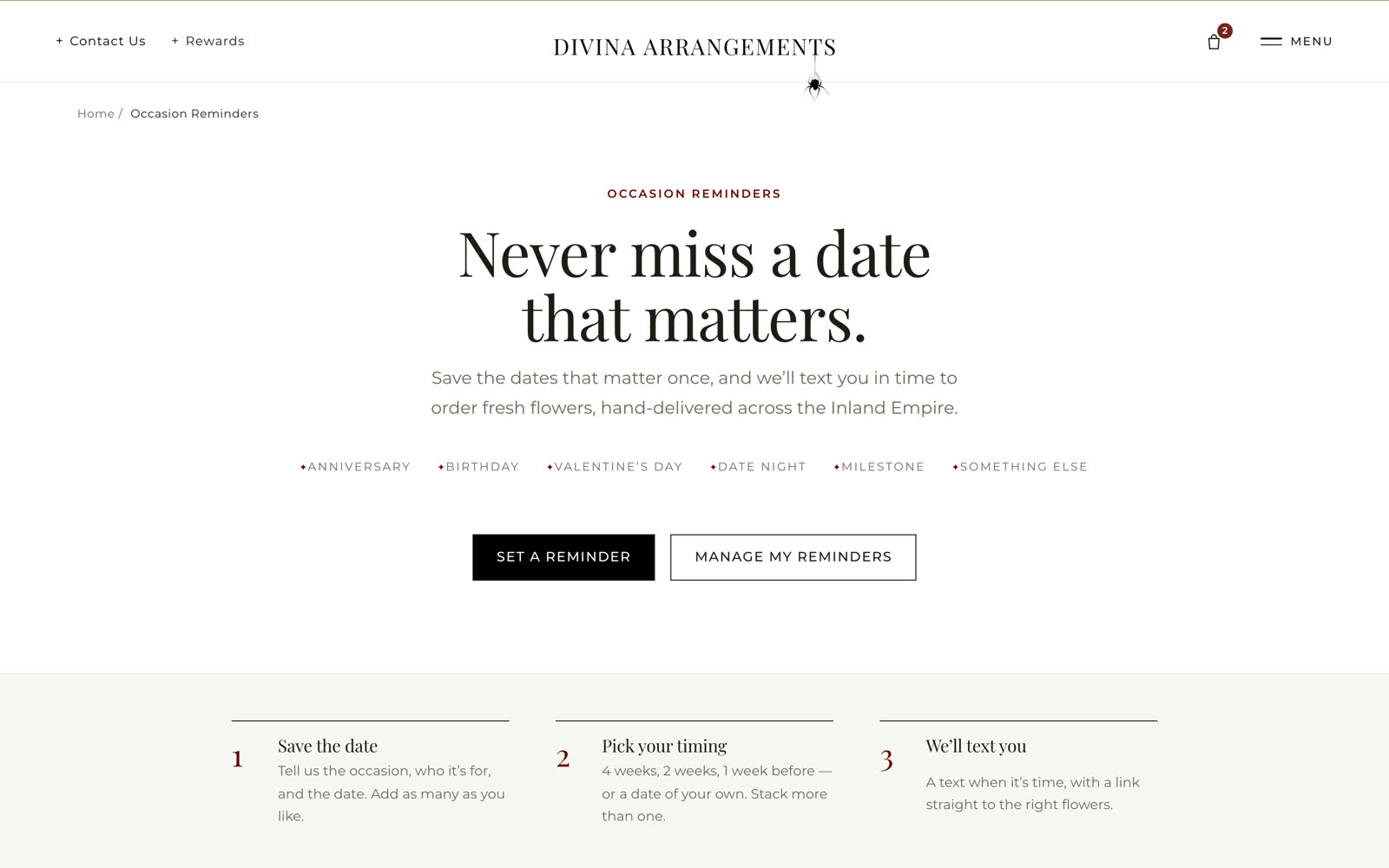Click the 'Save the date' step heading
This screenshot has height=868, width=1389.
pos(327,746)
